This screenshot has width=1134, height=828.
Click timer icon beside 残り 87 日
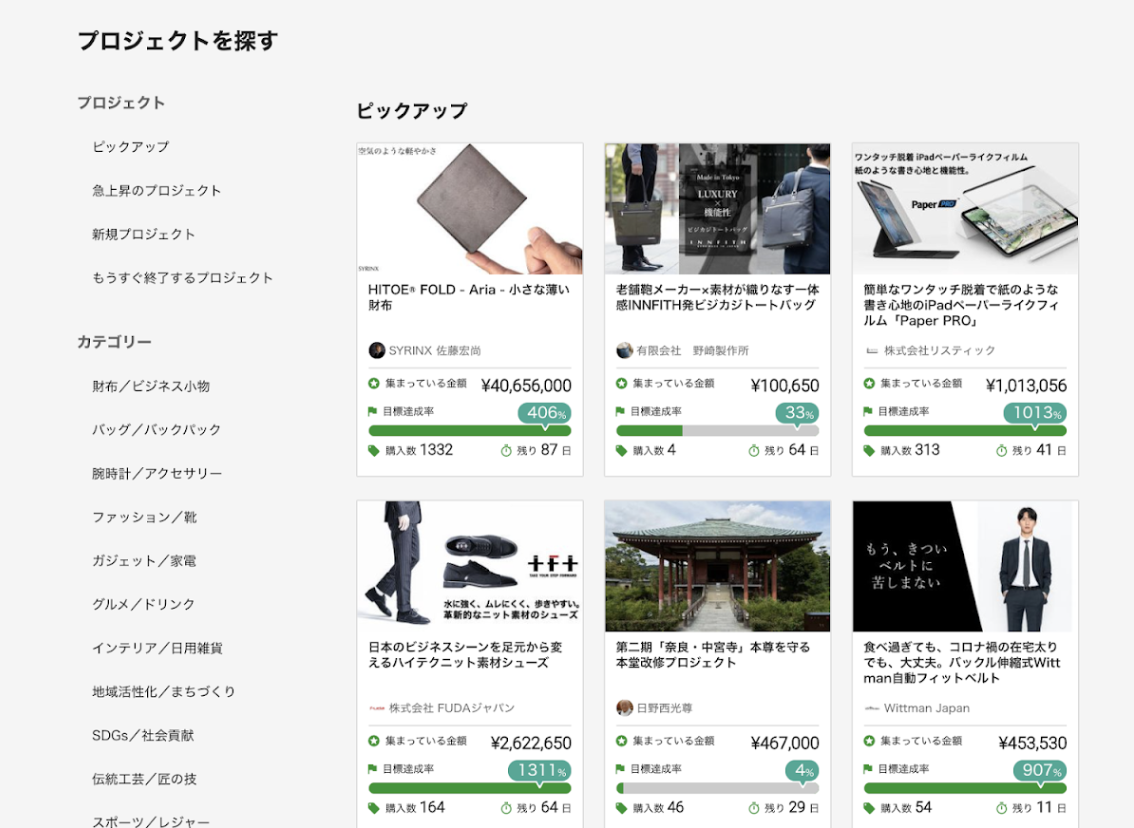(x=506, y=451)
